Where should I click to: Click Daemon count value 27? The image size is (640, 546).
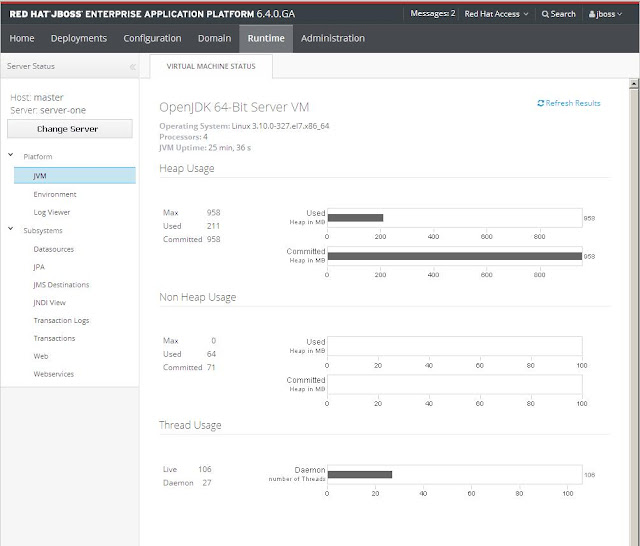coord(207,483)
